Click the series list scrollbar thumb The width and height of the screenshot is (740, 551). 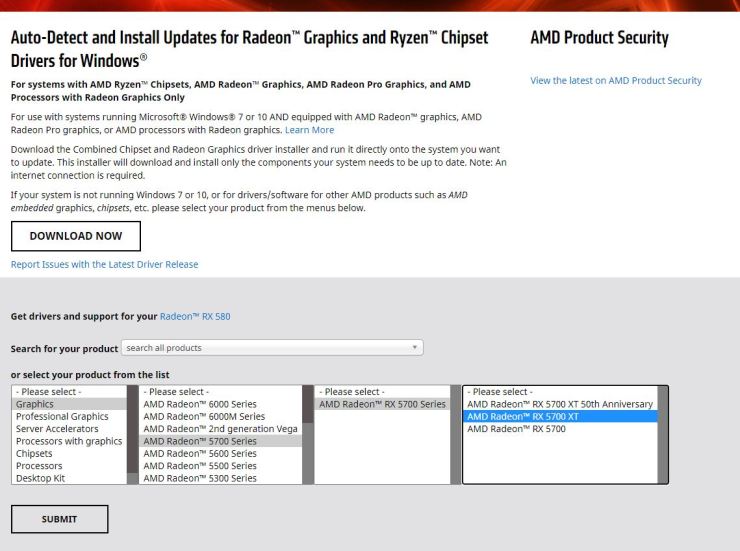[308, 404]
